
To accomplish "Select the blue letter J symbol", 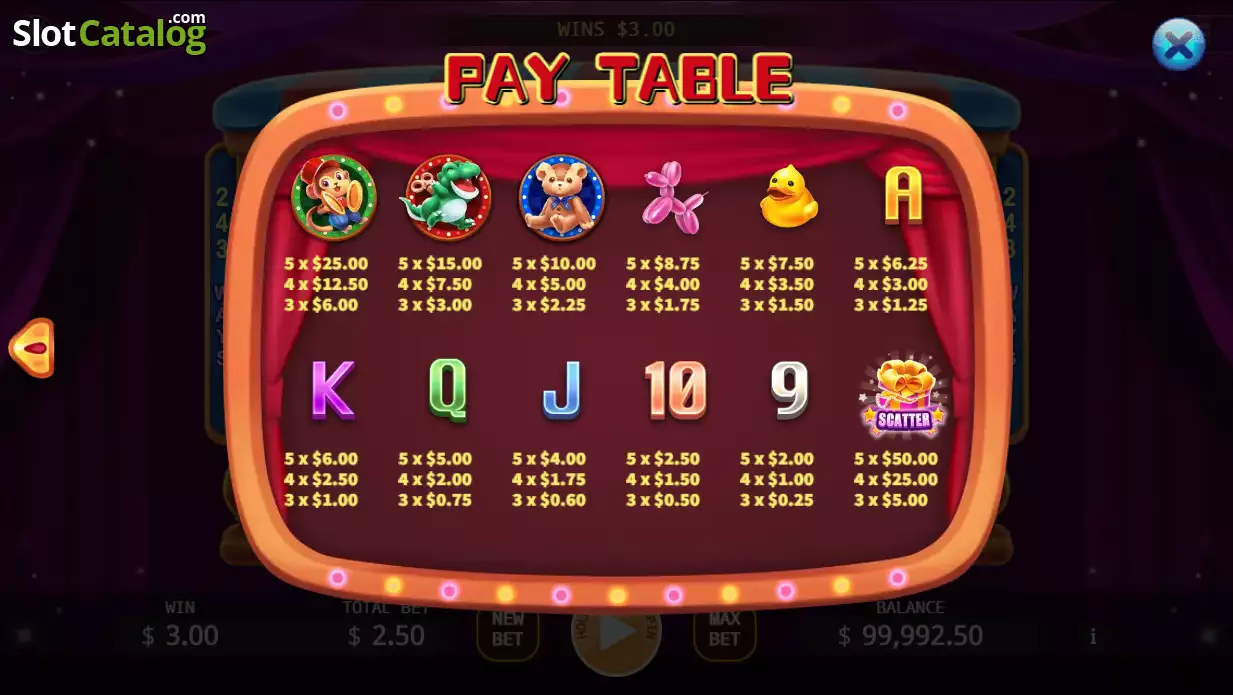I will pos(561,389).
